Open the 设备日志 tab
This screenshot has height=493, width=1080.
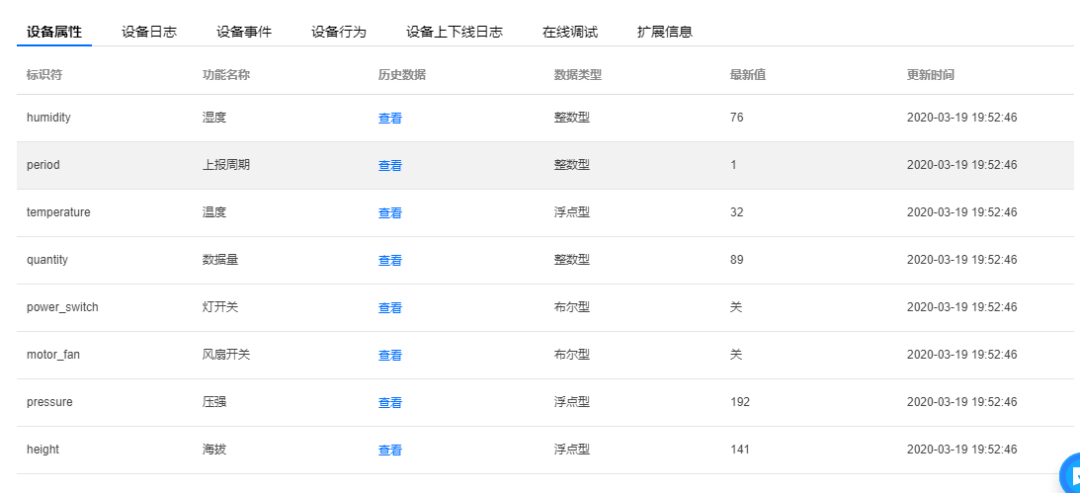pos(149,32)
